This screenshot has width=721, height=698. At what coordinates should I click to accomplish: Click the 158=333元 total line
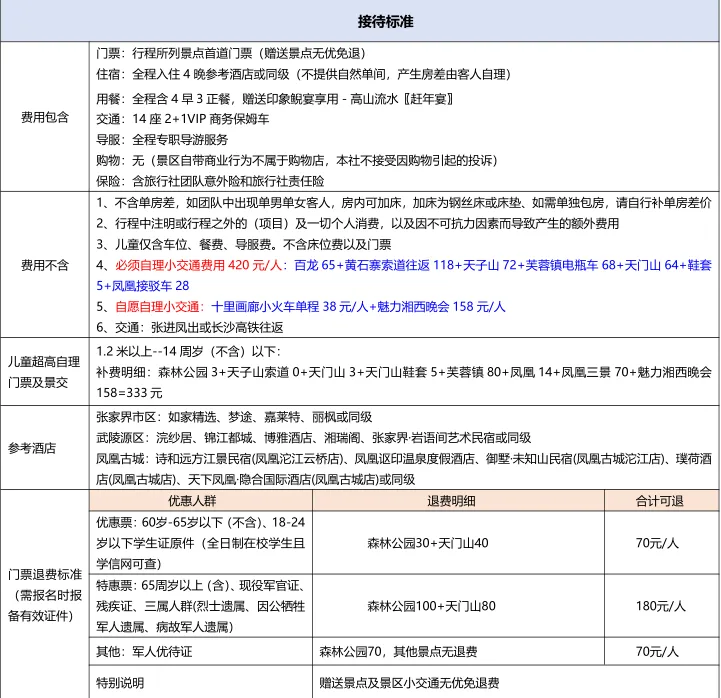coord(129,393)
